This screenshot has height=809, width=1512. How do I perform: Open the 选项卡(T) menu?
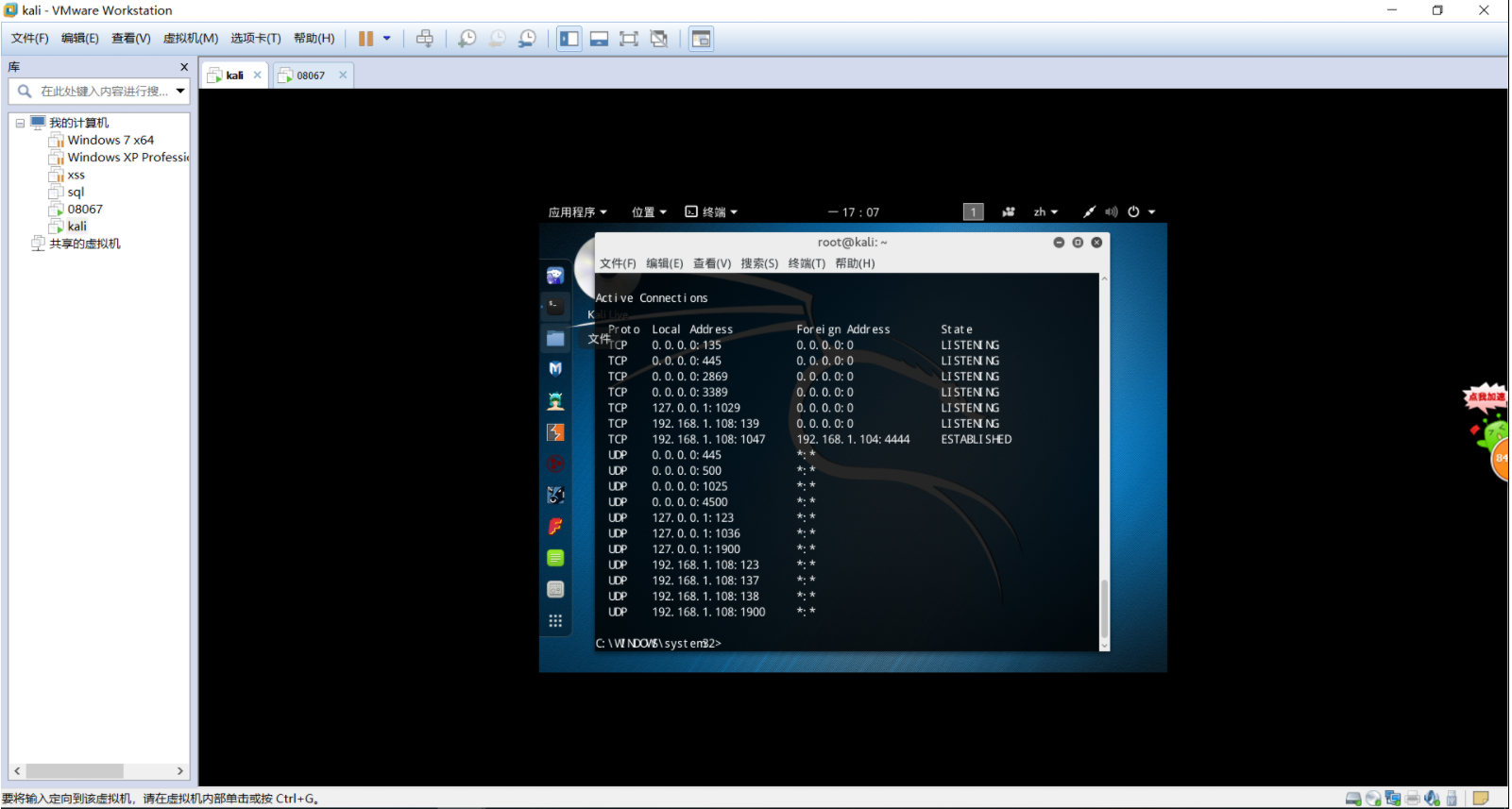(256, 39)
